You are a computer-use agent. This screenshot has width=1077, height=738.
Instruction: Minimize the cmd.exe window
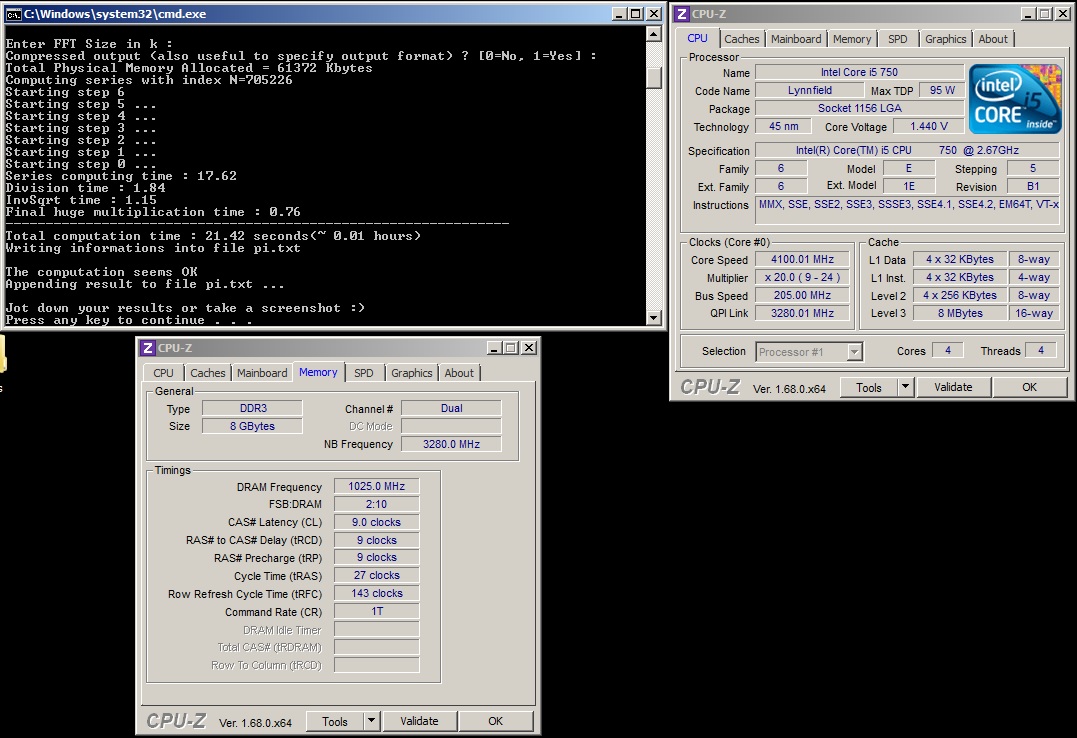(x=619, y=14)
